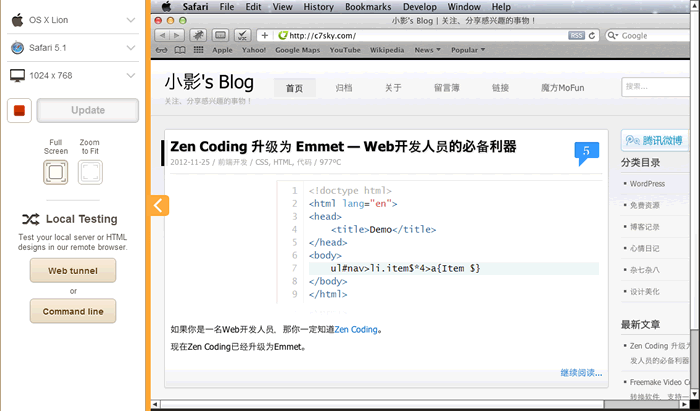Expand the 1024 x 768 resolution dropdown
The height and width of the screenshot is (411, 700).
73,75
